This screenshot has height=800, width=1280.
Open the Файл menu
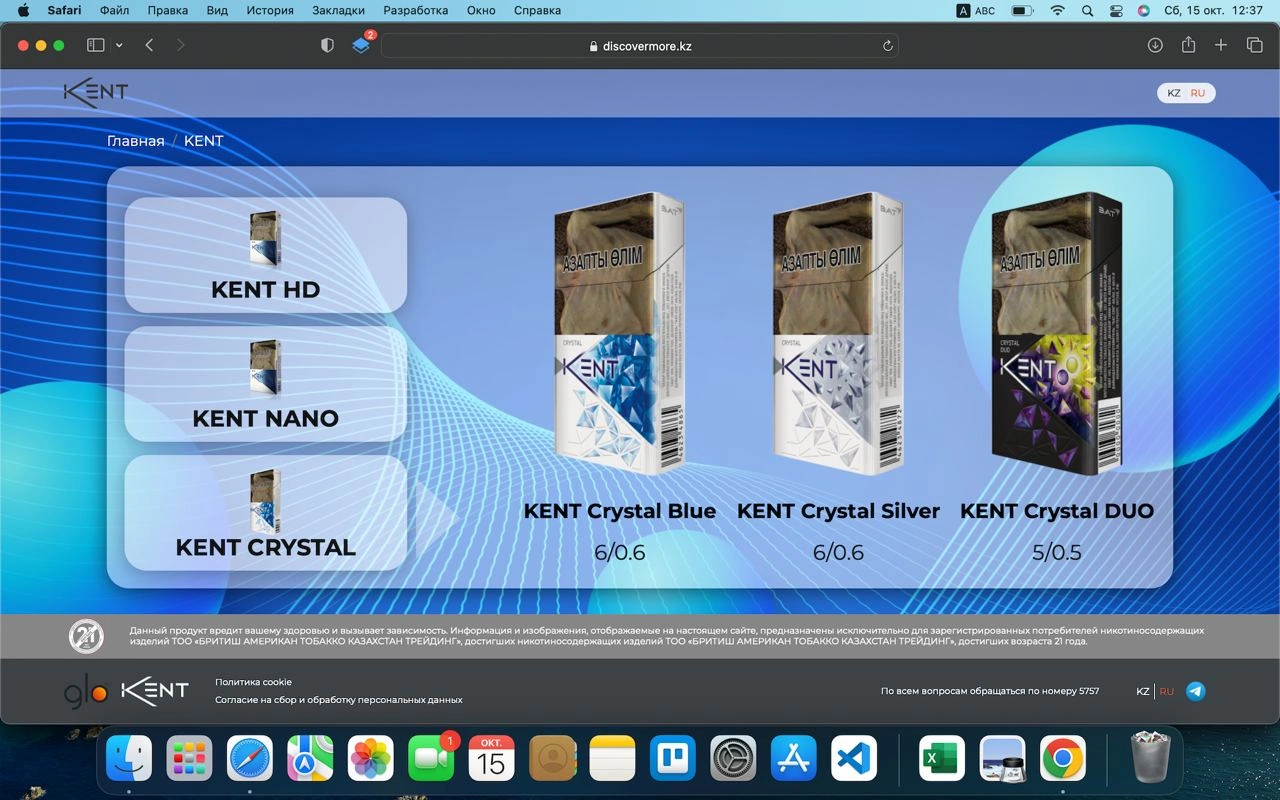point(114,11)
